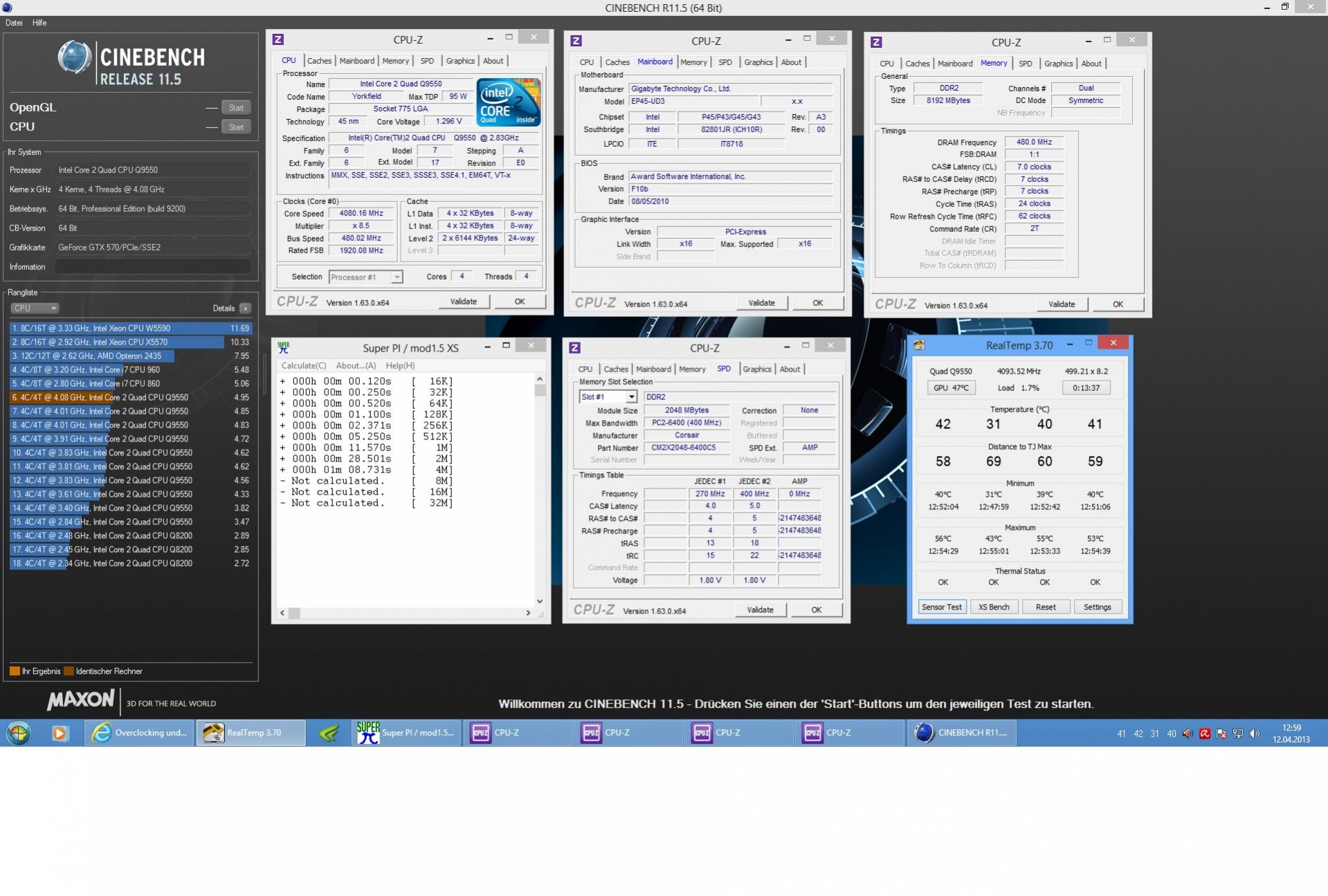
Task: Select Graphics tab in the CPU-Z Mainboard window
Action: point(758,62)
